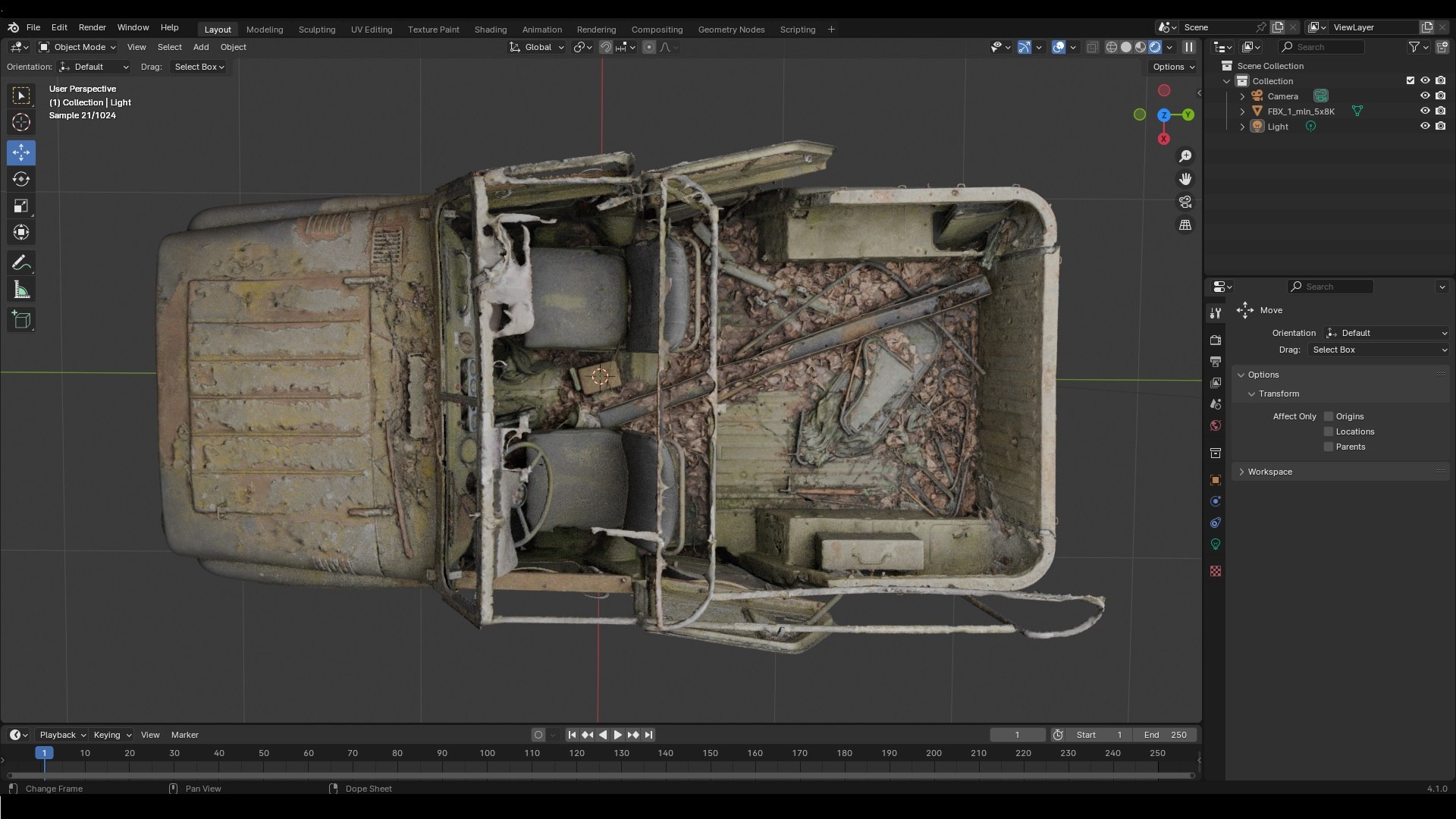1456x819 pixels.
Task: Switch to the Shading workspace tab
Action: [x=491, y=30]
